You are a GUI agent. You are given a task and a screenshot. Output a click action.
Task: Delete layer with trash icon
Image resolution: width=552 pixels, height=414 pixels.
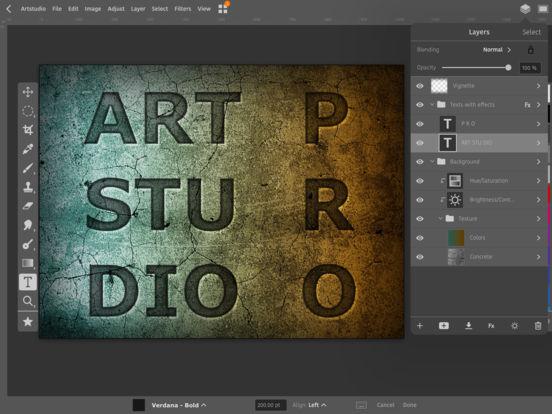click(x=538, y=326)
